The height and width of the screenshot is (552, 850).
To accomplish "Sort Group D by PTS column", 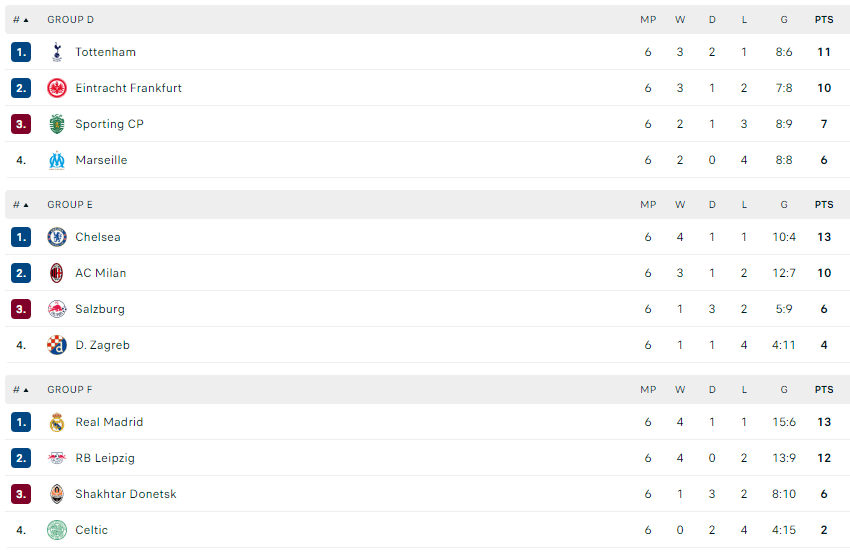I will point(823,20).
